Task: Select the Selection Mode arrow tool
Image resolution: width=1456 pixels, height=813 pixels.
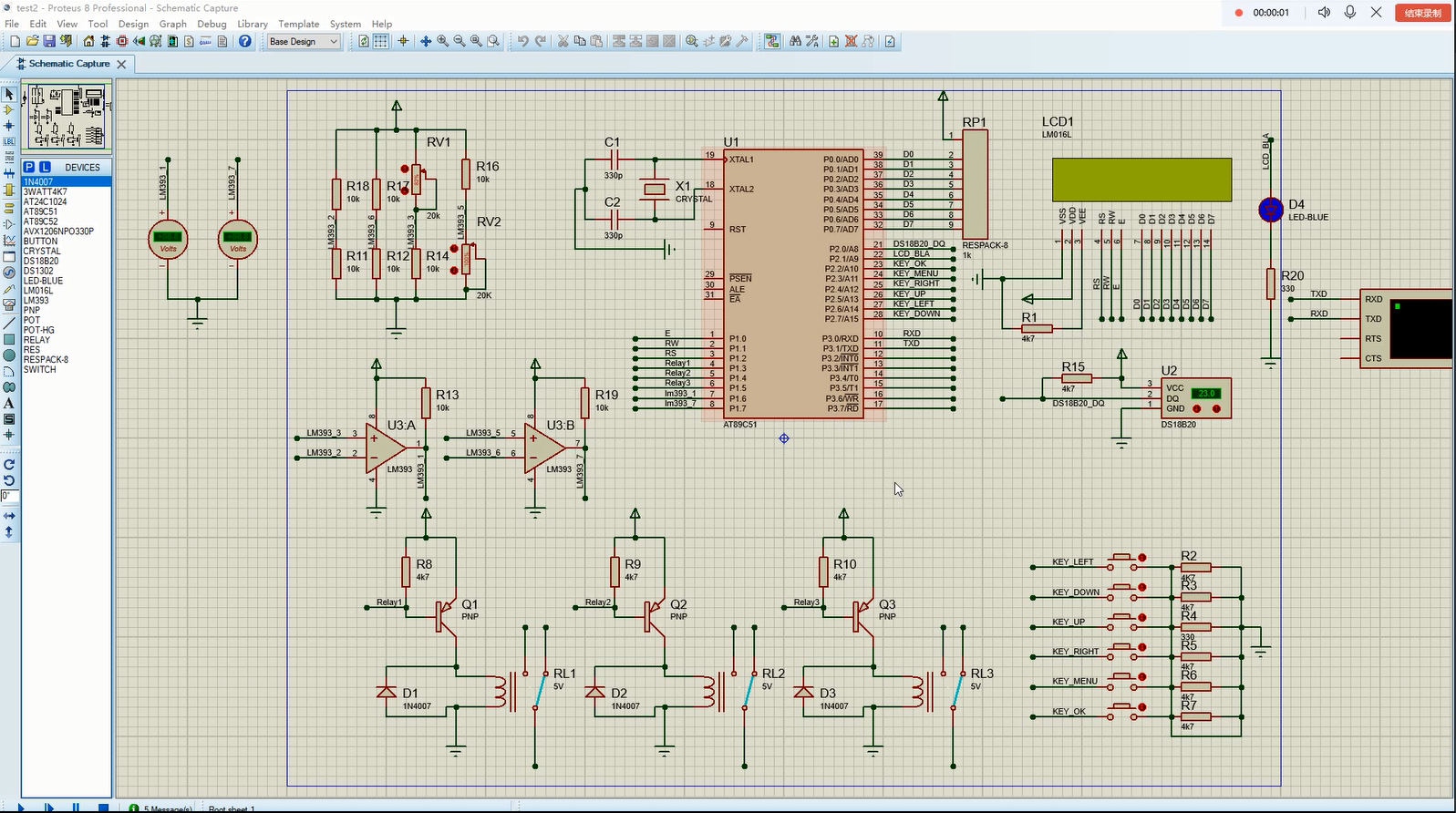Action: pyautogui.click(x=9, y=94)
